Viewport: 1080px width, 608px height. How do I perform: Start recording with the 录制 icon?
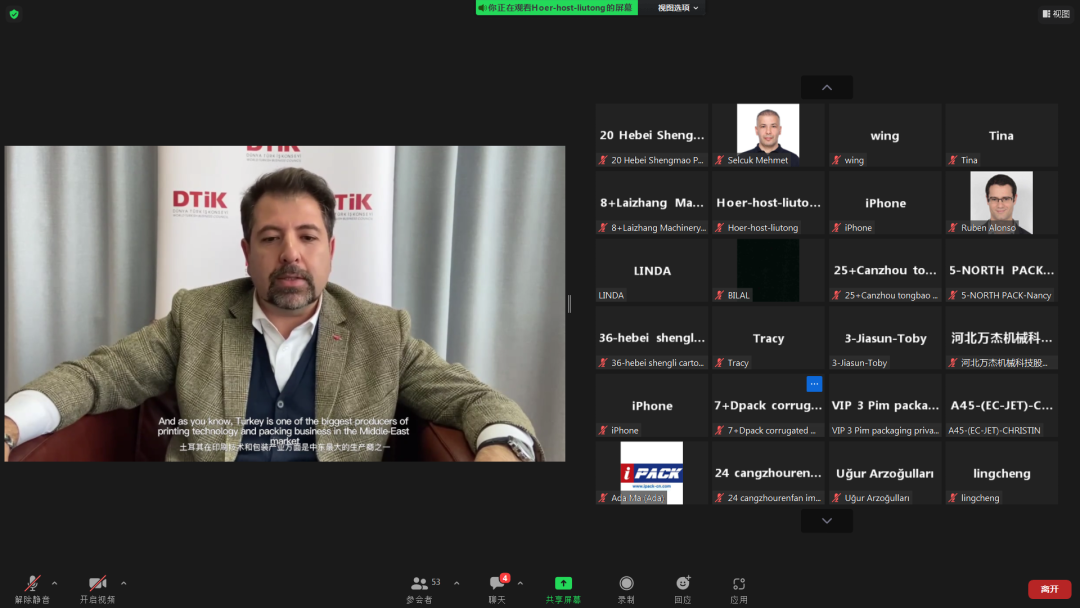pyautogui.click(x=626, y=583)
